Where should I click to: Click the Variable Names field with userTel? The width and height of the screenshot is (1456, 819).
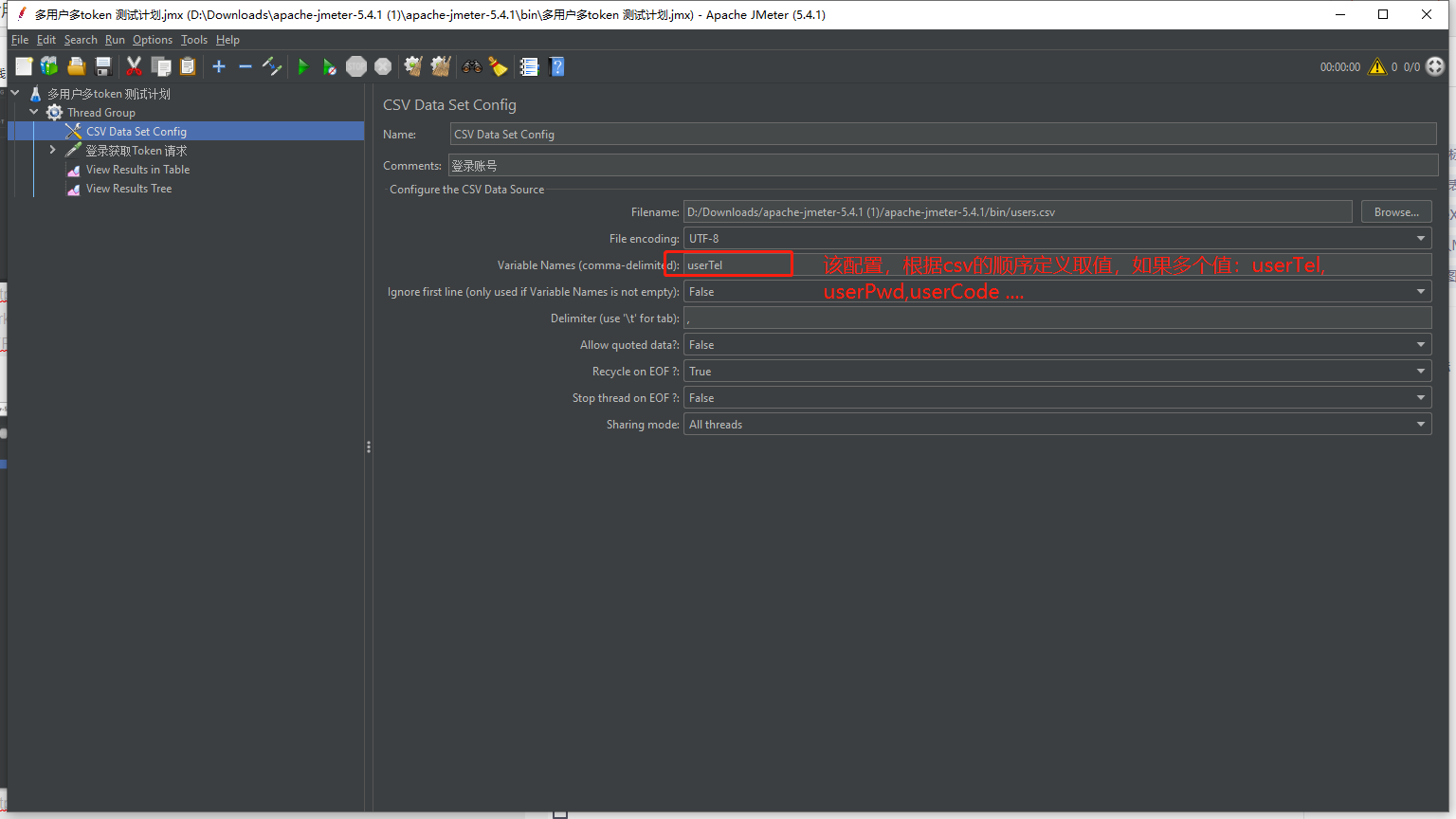[x=1056, y=264]
